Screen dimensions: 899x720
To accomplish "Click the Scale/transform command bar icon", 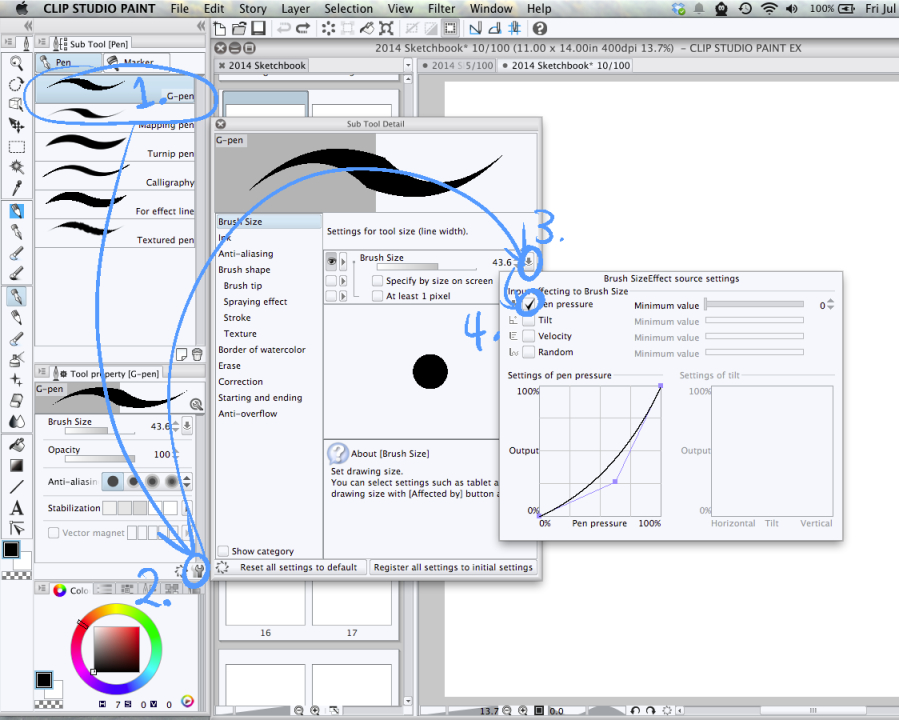I will tap(386, 28).
